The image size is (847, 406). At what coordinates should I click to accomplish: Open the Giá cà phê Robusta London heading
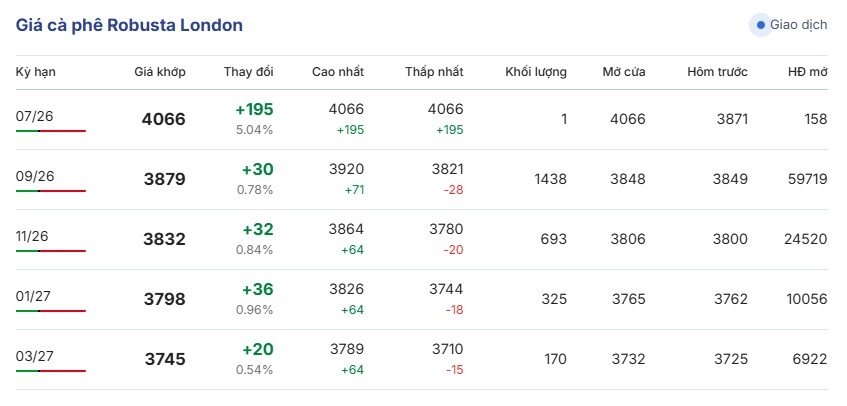point(129,25)
